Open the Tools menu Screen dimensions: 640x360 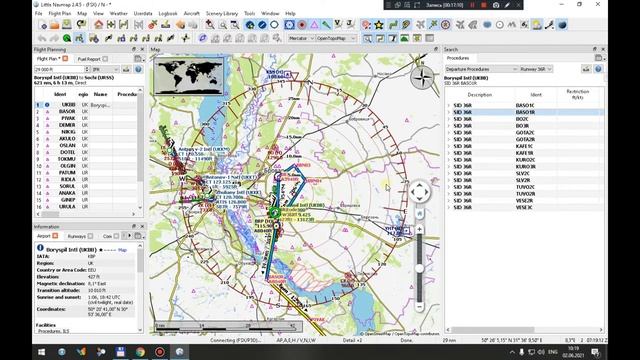click(x=249, y=13)
